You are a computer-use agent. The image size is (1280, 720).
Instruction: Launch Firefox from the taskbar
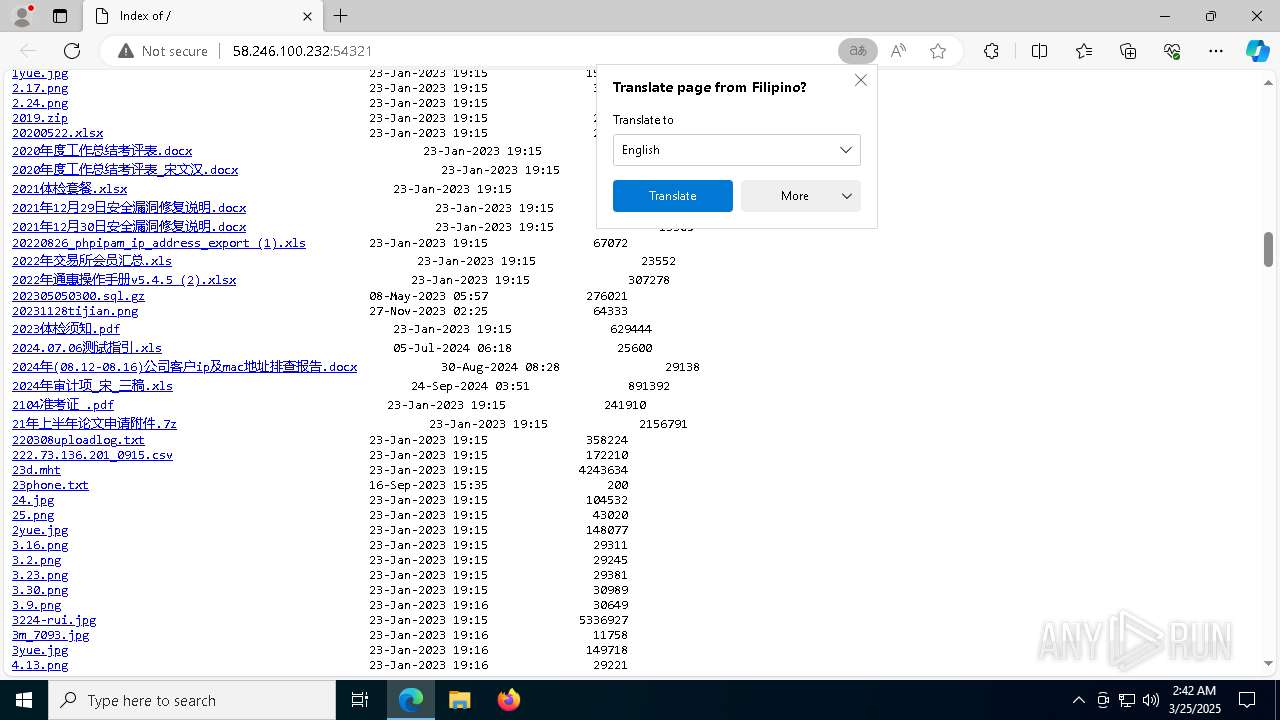click(508, 700)
